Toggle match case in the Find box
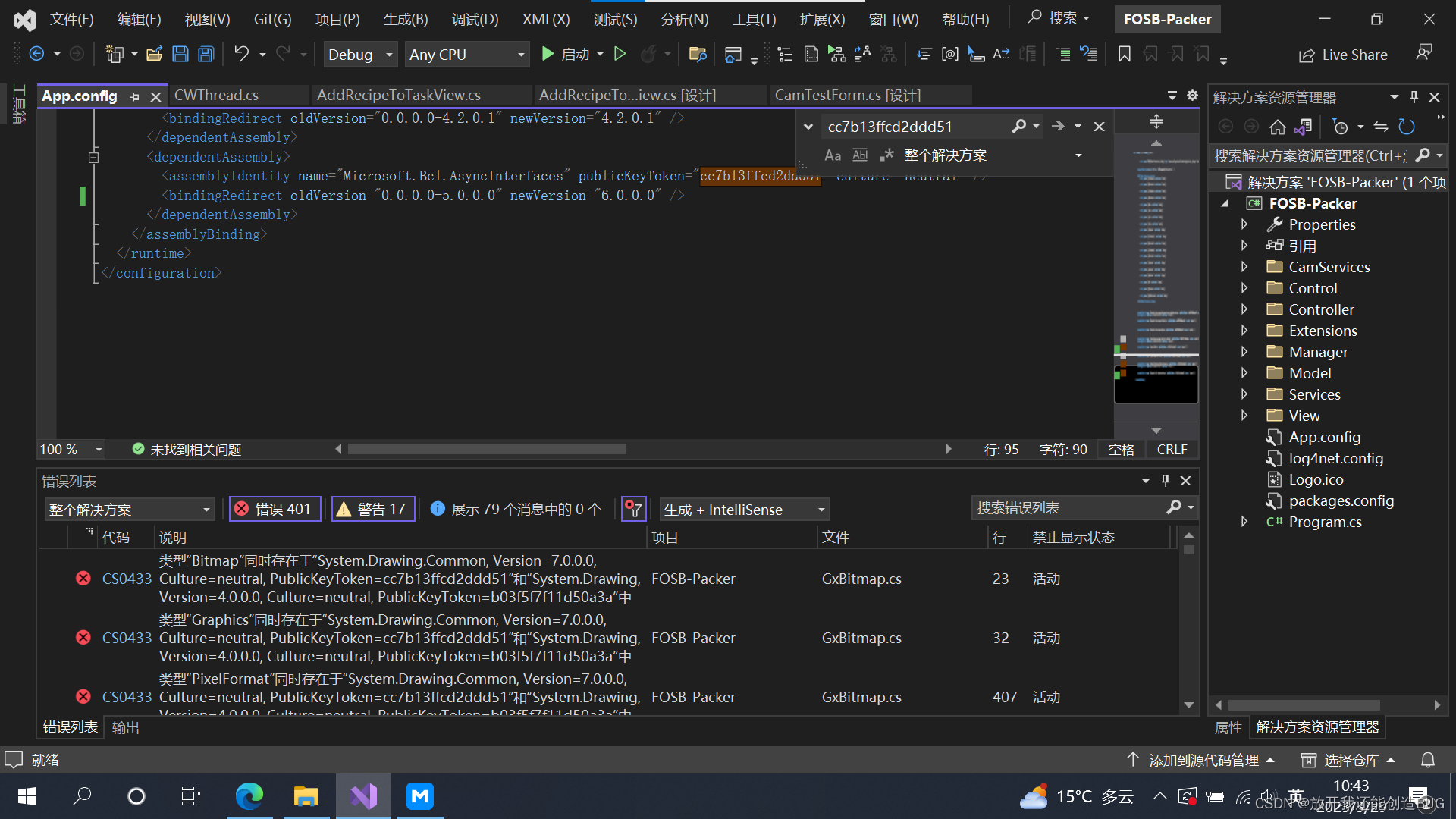Screen dimensions: 1456x819 click(x=832, y=155)
